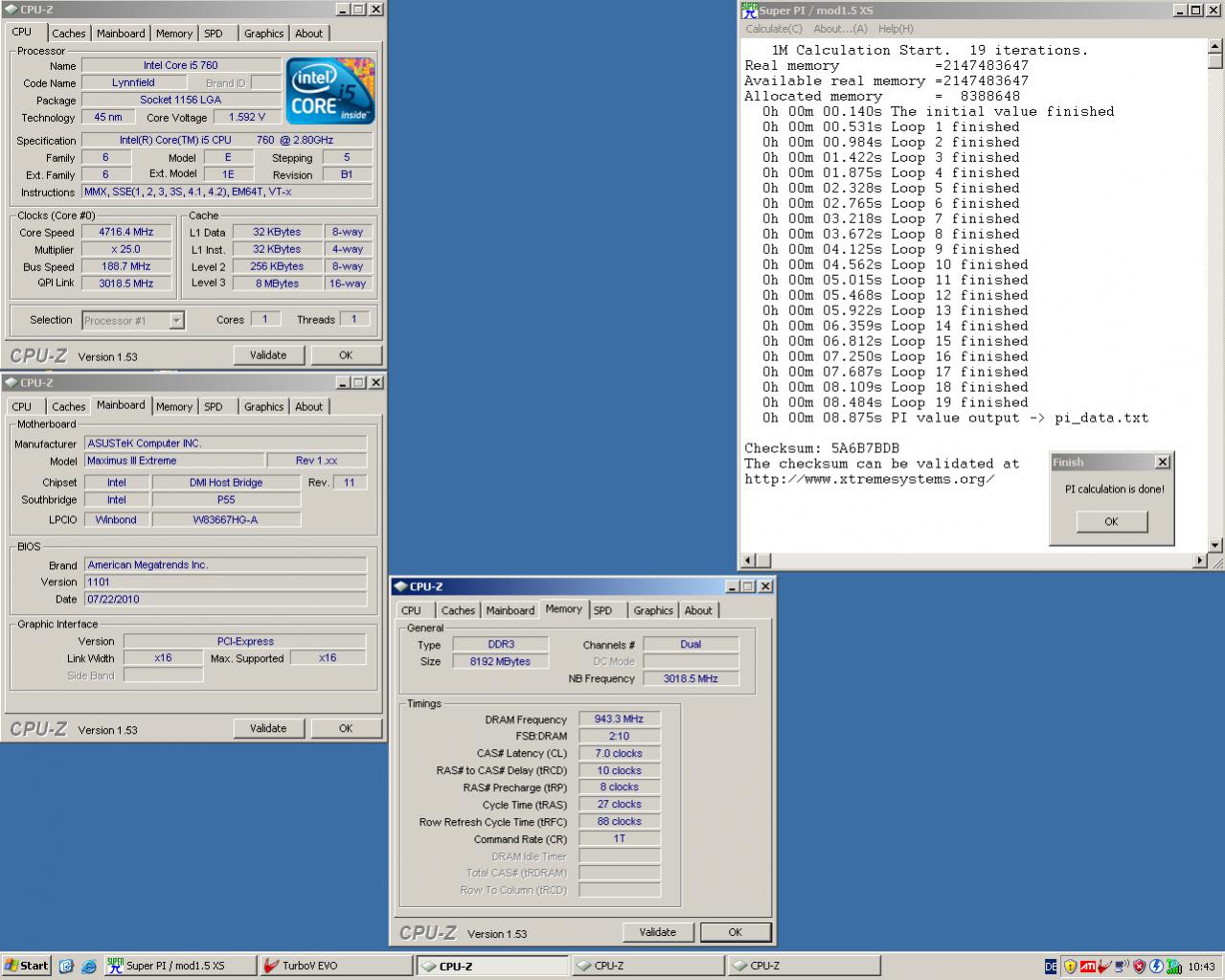Click the red security alert shield icon

(x=1138, y=967)
